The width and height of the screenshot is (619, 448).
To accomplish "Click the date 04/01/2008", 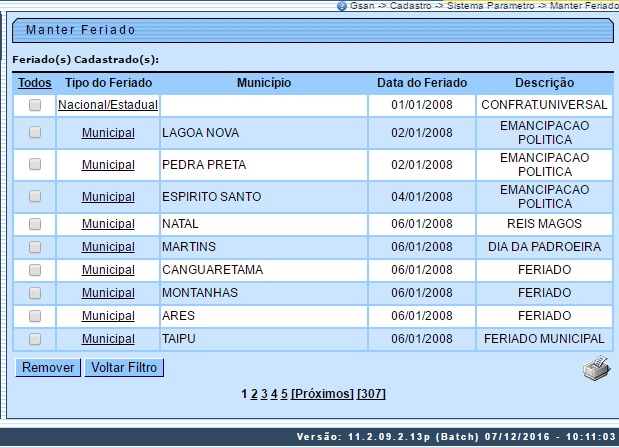I will [422, 197].
